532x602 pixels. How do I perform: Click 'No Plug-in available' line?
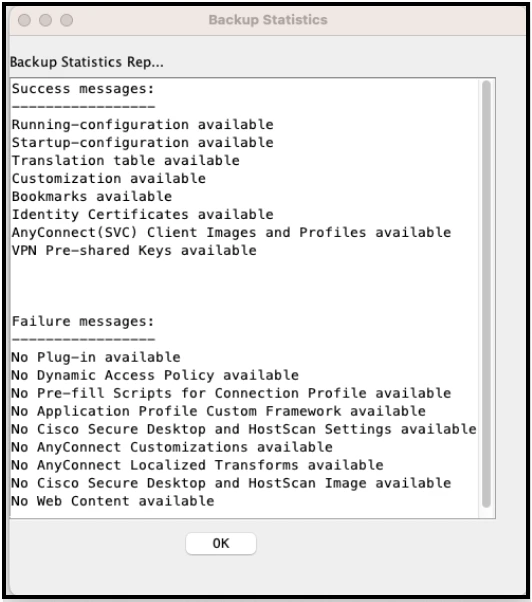tap(96, 357)
